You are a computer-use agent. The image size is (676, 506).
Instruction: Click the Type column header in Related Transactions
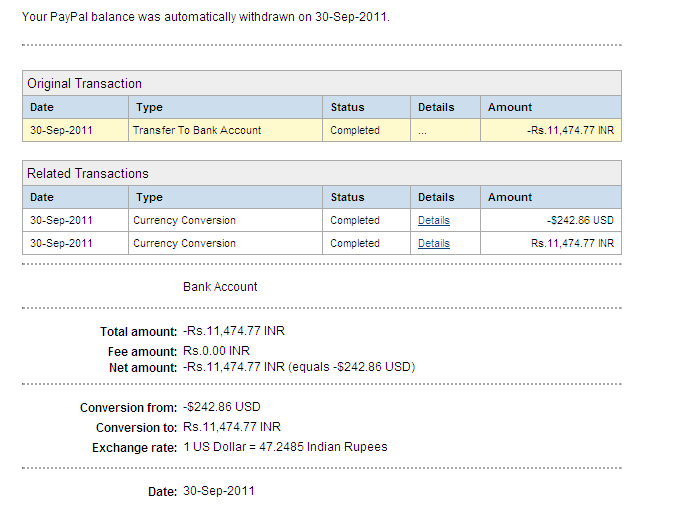[x=149, y=197]
